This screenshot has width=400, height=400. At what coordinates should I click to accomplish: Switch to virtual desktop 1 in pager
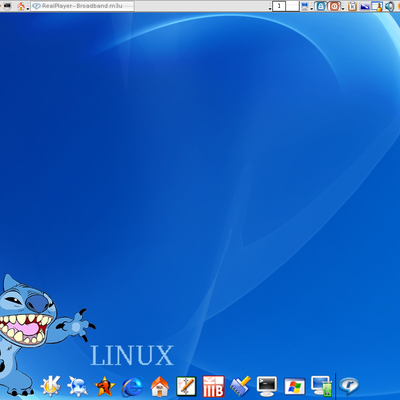tap(279, 6)
